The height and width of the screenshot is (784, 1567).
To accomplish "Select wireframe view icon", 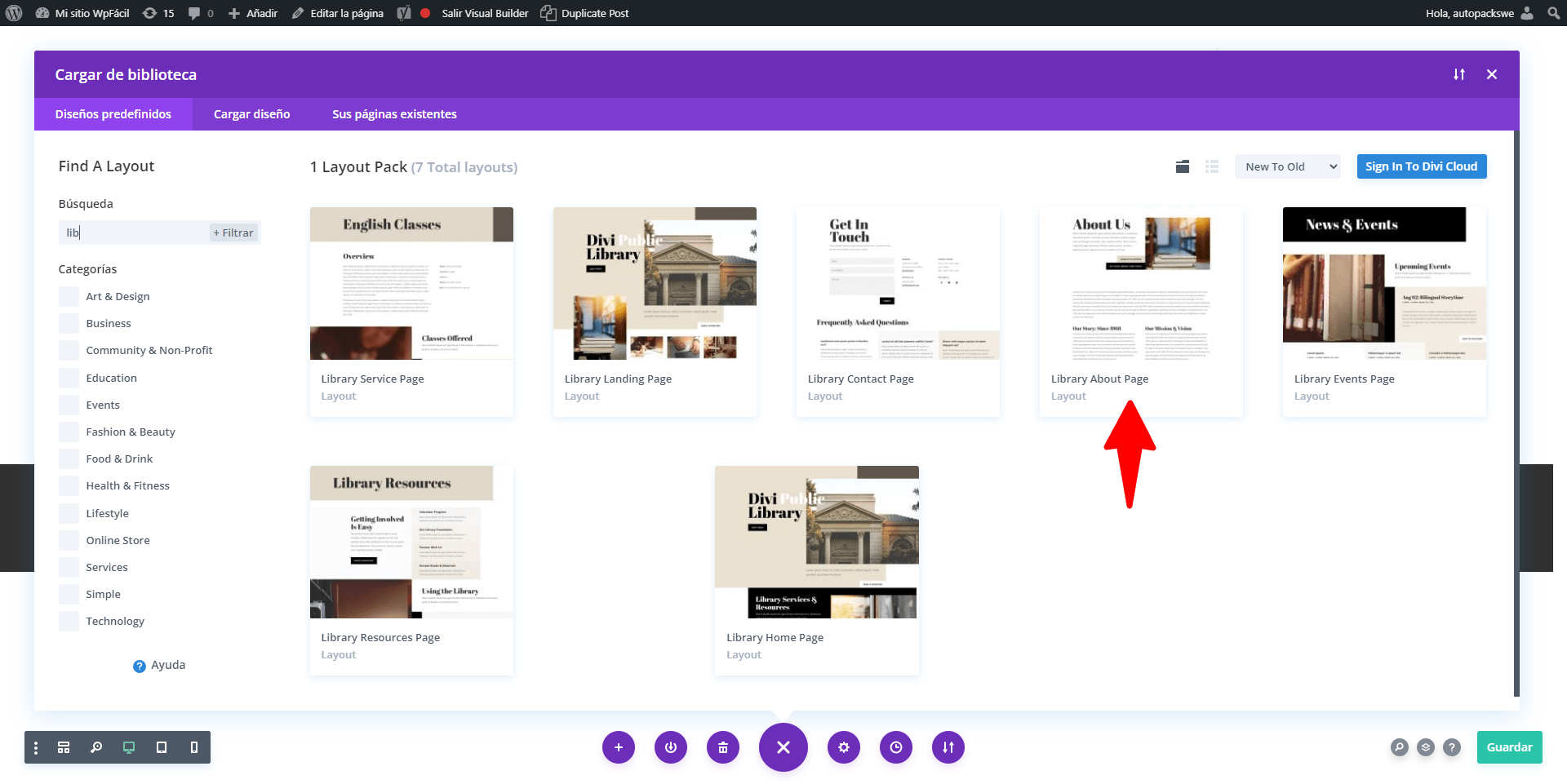I will tap(64, 747).
